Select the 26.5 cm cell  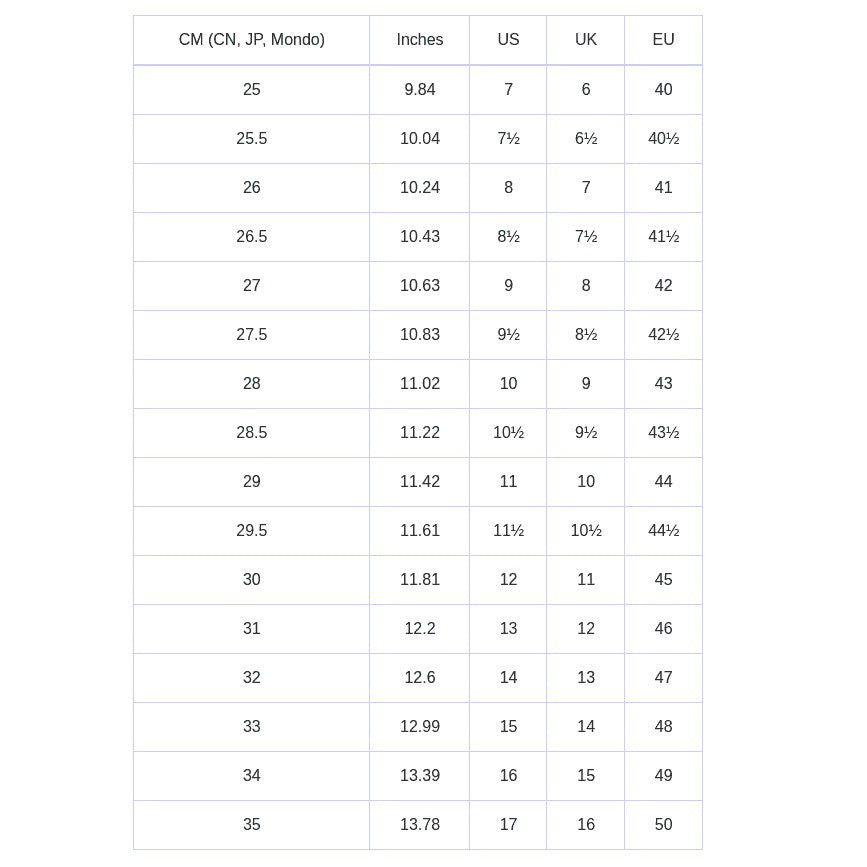251,236
